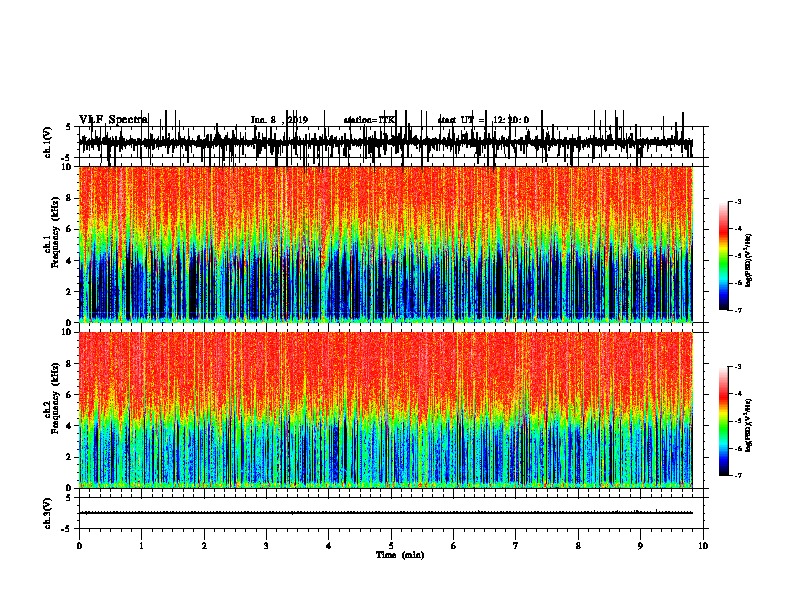Screen dimensions: 792x612
Task: Click inside the ch.2 spectrogram image
Action: click(385, 410)
